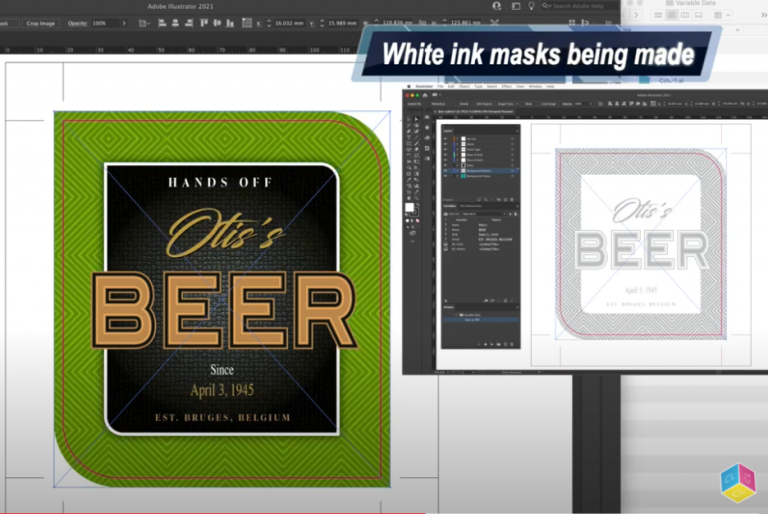Hide the Background Pattern layer

(445, 173)
